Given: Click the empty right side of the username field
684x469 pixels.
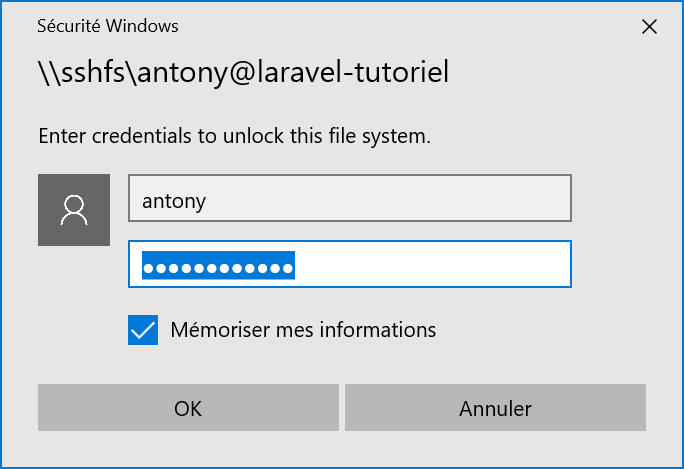Looking at the screenshot, I should (x=450, y=199).
